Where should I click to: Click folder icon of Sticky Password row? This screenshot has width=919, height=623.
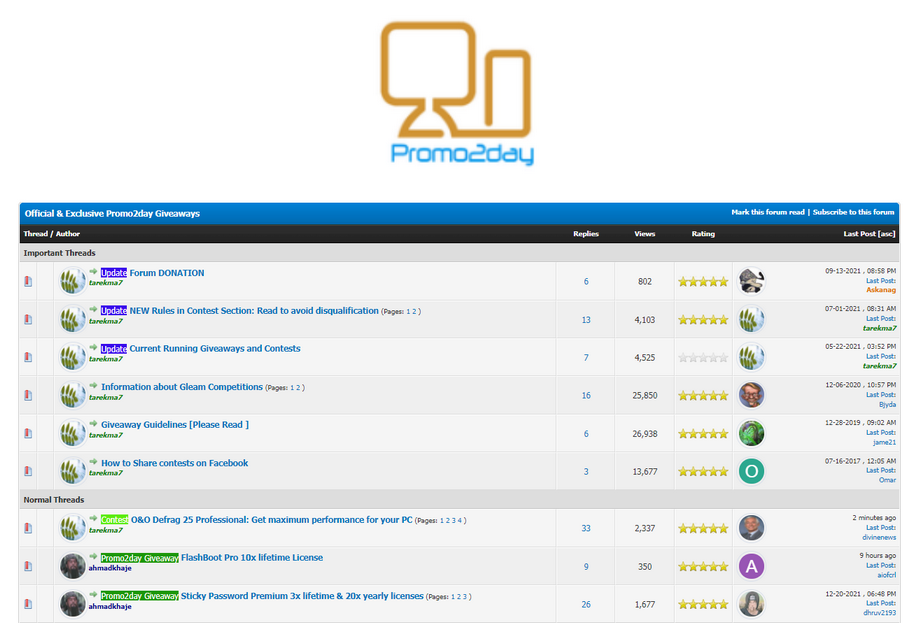pyautogui.click(x=28, y=604)
